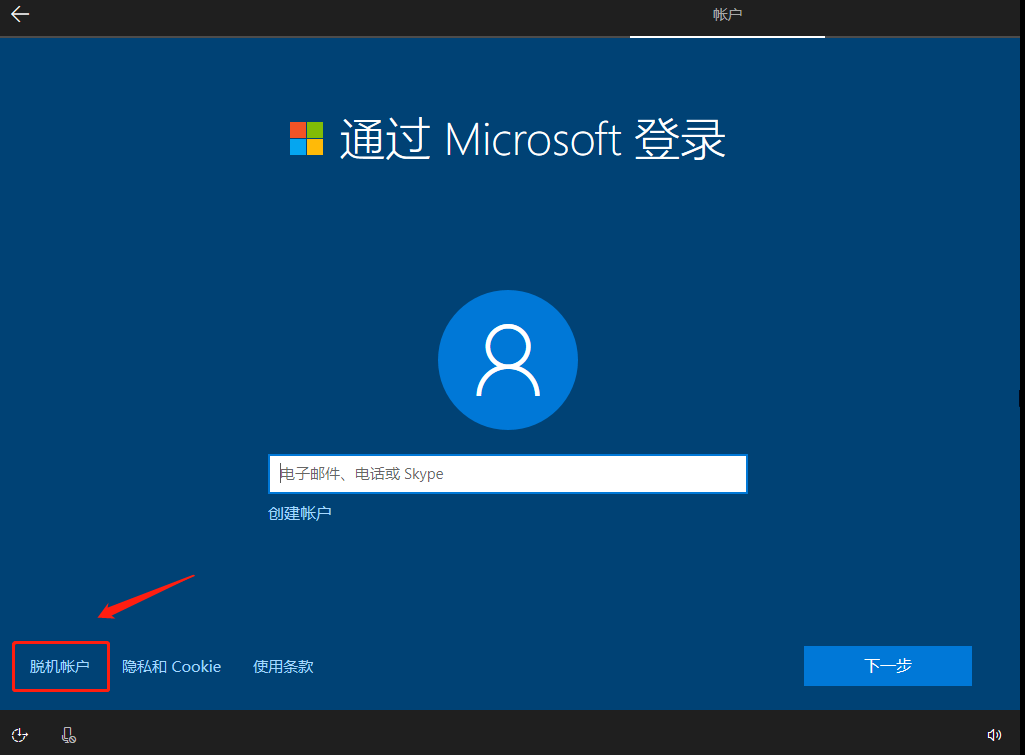Click the 通过 Microsoft 登录 heading

532,139
